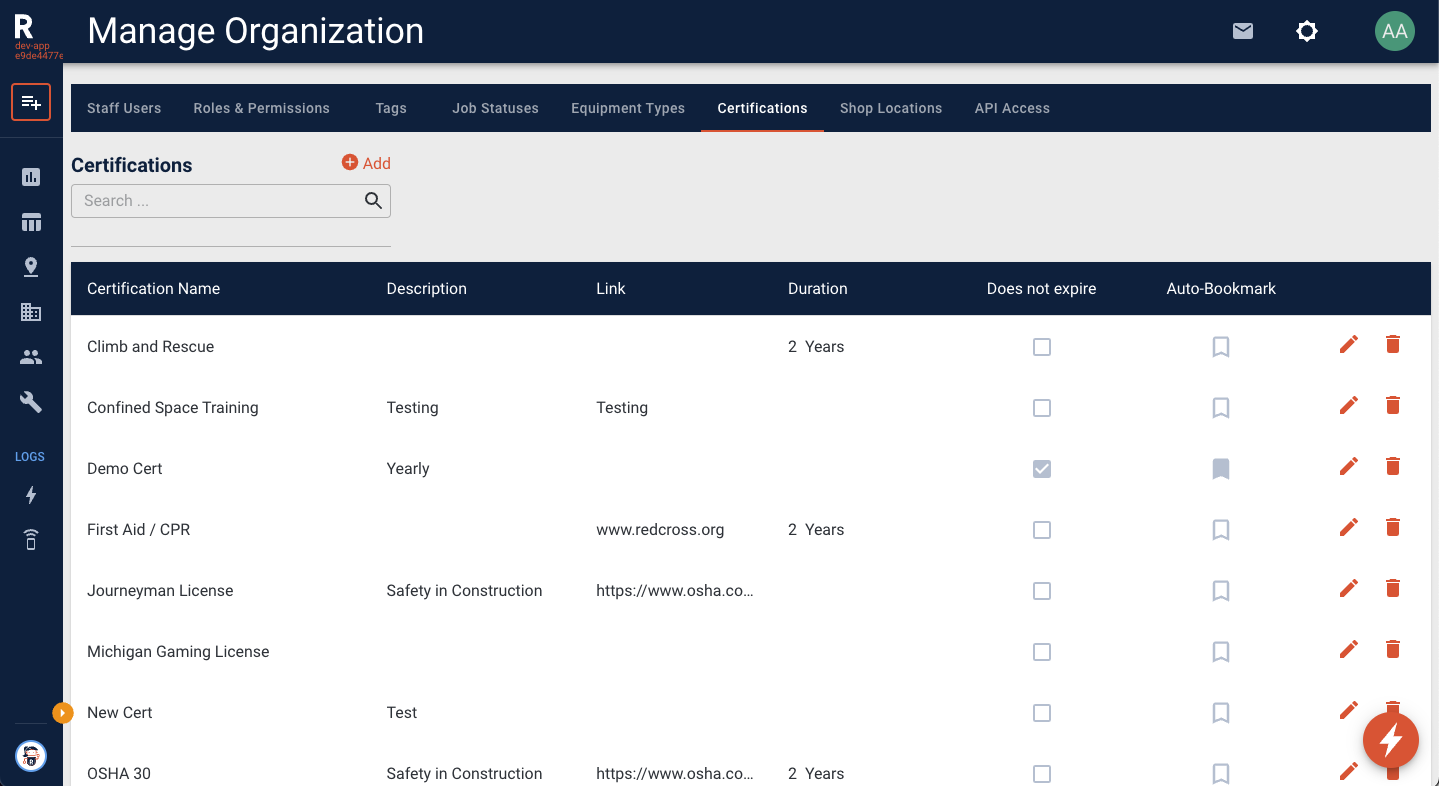Open the www.redcross.org link
The width and height of the screenshot is (1439, 786).
pyautogui.click(x=660, y=530)
